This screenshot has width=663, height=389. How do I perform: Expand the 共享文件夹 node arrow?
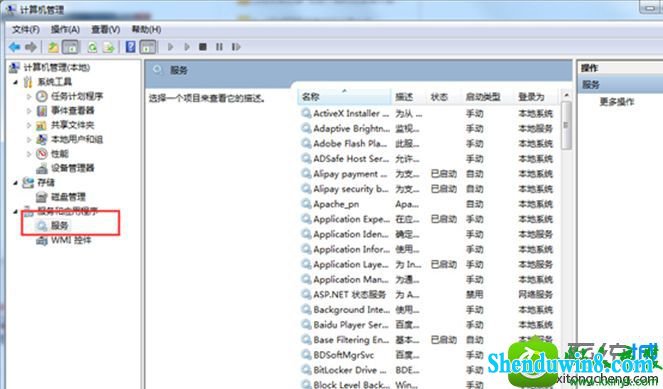pos(29,126)
